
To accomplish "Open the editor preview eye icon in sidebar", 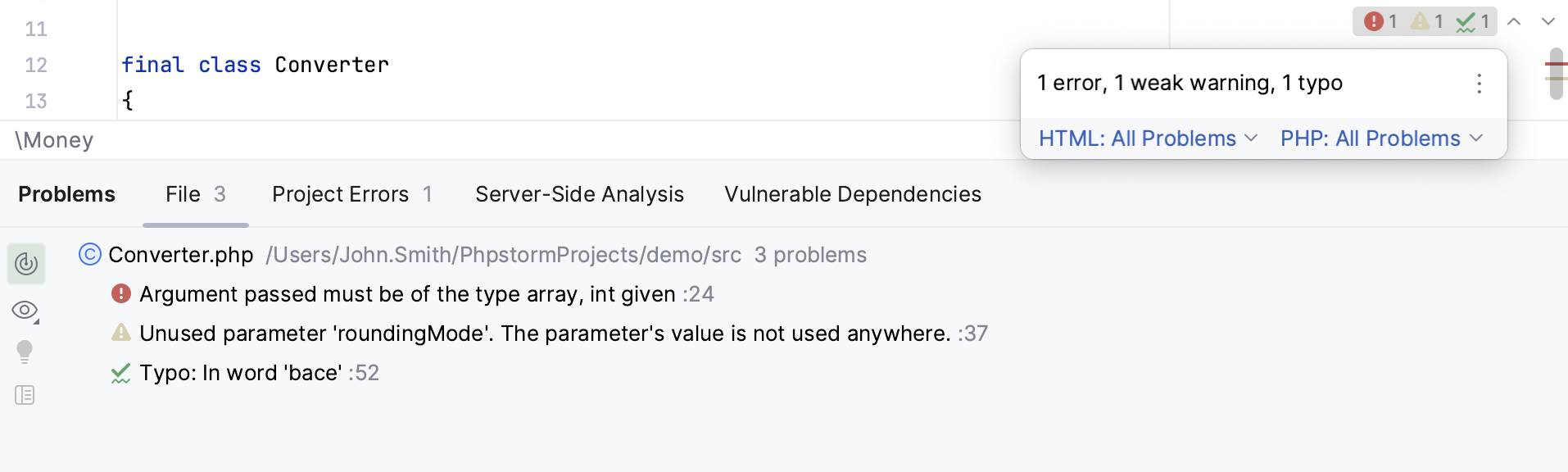I will tap(25, 311).
